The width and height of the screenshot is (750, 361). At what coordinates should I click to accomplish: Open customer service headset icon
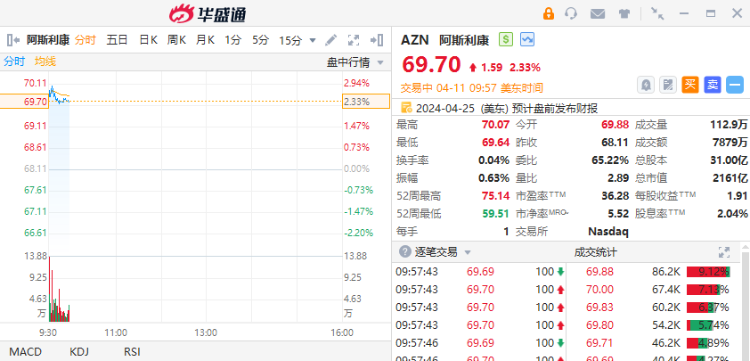click(571, 13)
